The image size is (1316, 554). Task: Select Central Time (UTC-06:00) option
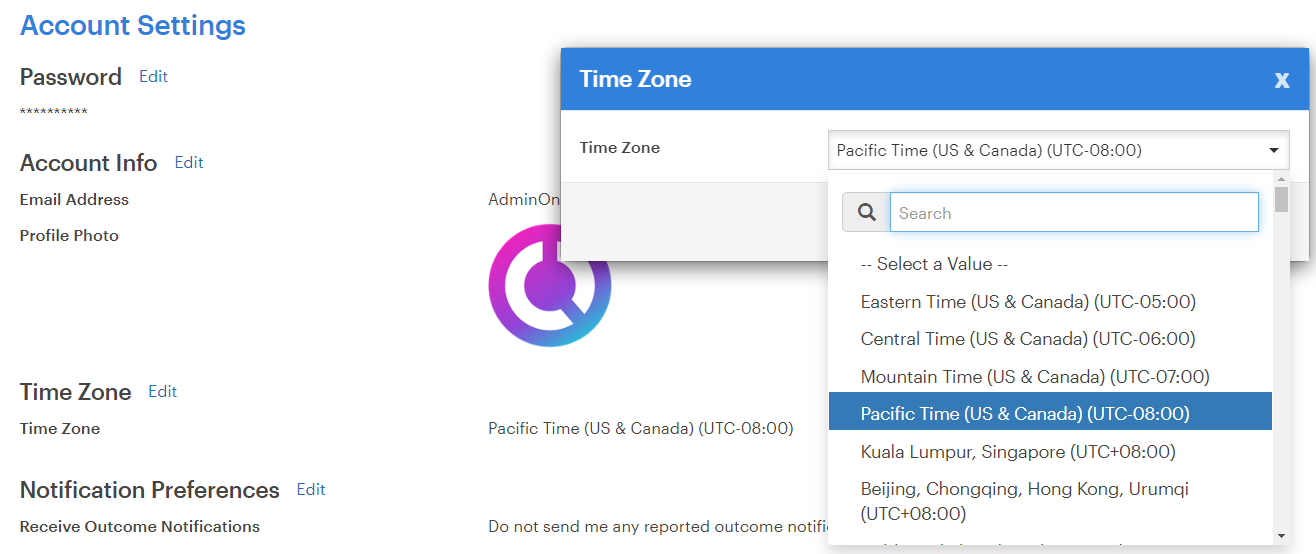(1028, 339)
